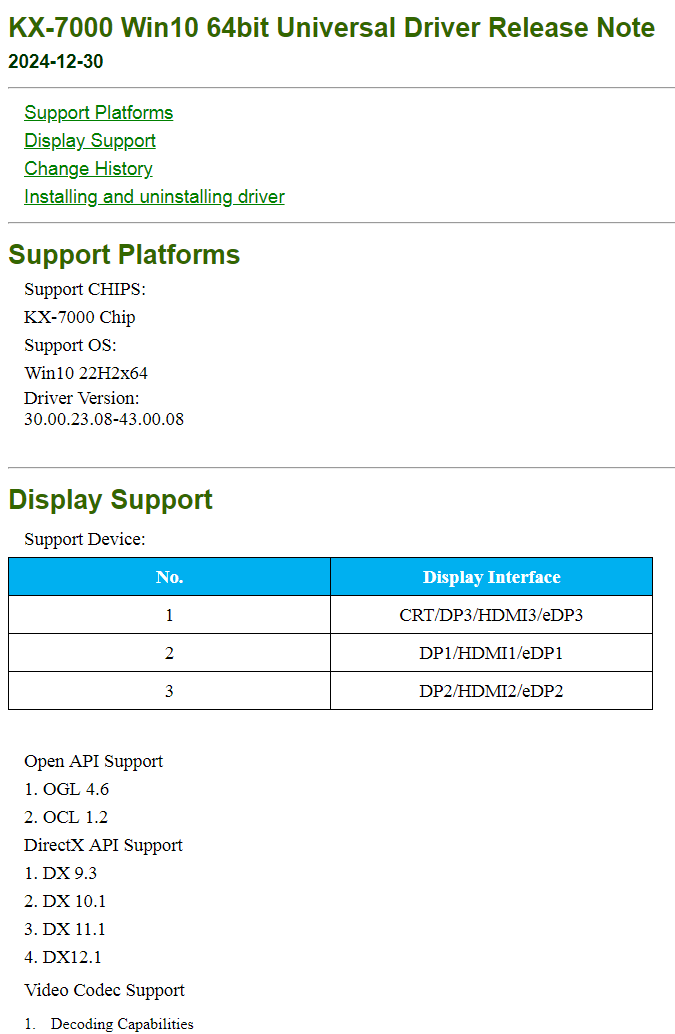Click the driver version number 30.00.23.08-43.00.08
This screenshot has height=1034, width=675.
104,420
